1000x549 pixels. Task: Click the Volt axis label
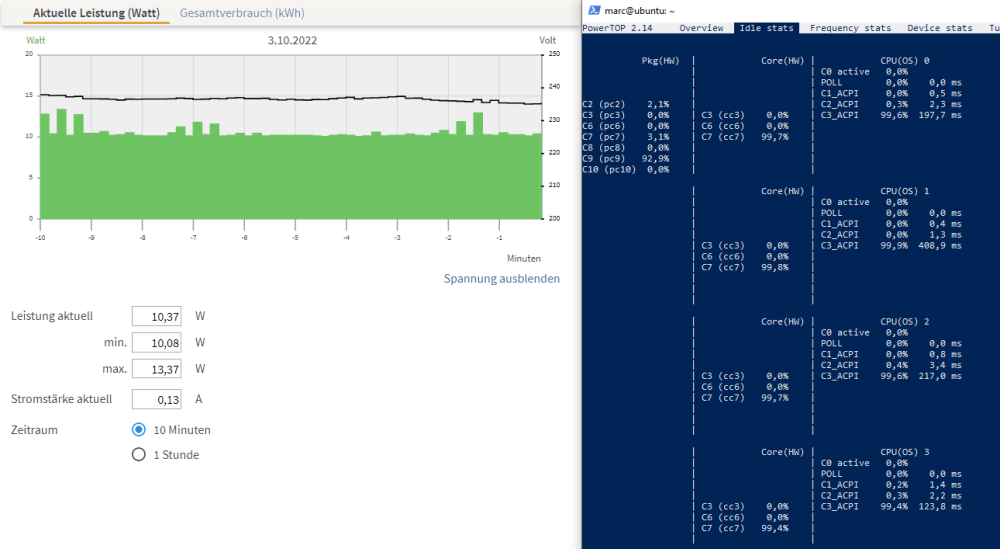click(x=547, y=40)
